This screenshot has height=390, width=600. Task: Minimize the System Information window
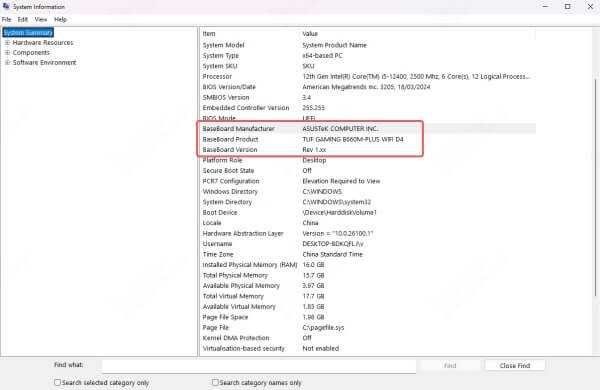click(x=545, y=7)
